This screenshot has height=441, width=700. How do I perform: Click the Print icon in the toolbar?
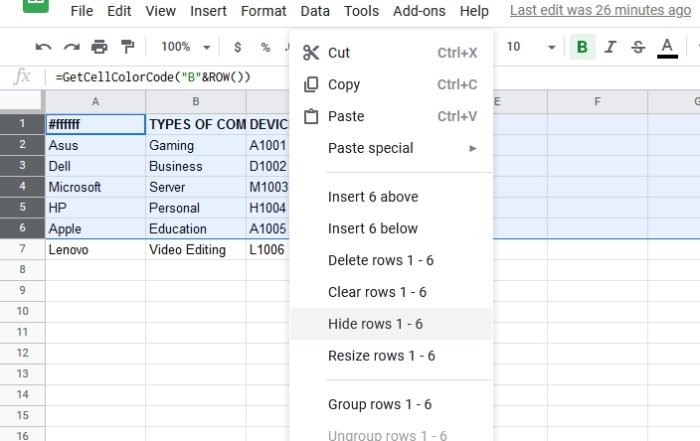(x=99, y=47)
